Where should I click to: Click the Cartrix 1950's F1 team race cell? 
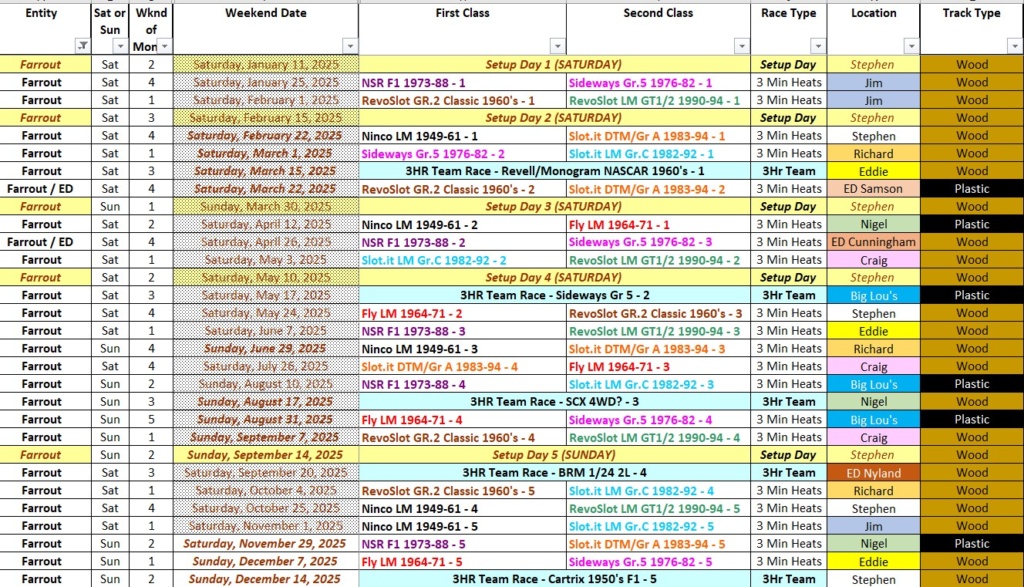point(553,579)
